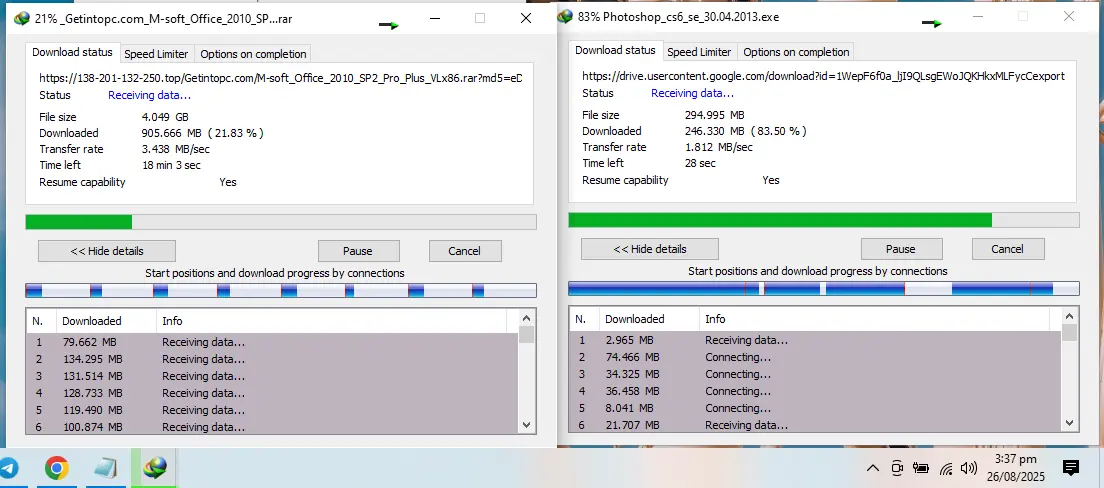Click IDM icon in Office download title bar
The width and height of the screenshot is (1104, 488).
tap(22, 19)
